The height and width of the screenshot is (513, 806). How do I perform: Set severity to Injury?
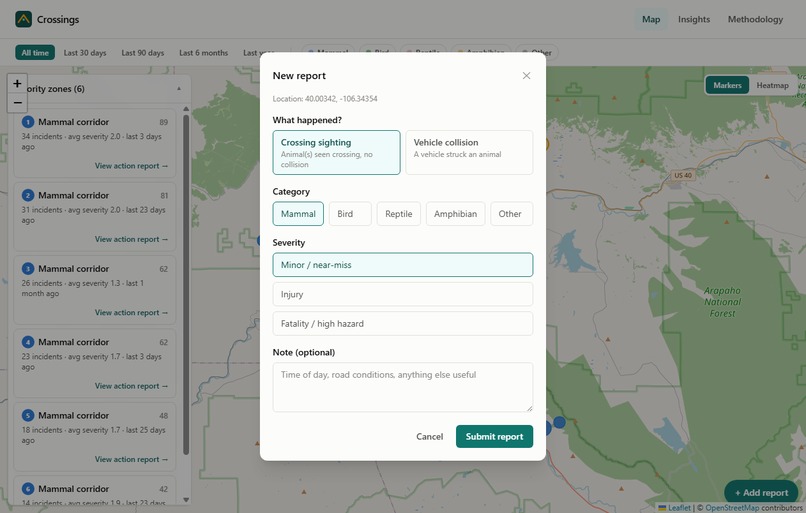coord(402,294)
